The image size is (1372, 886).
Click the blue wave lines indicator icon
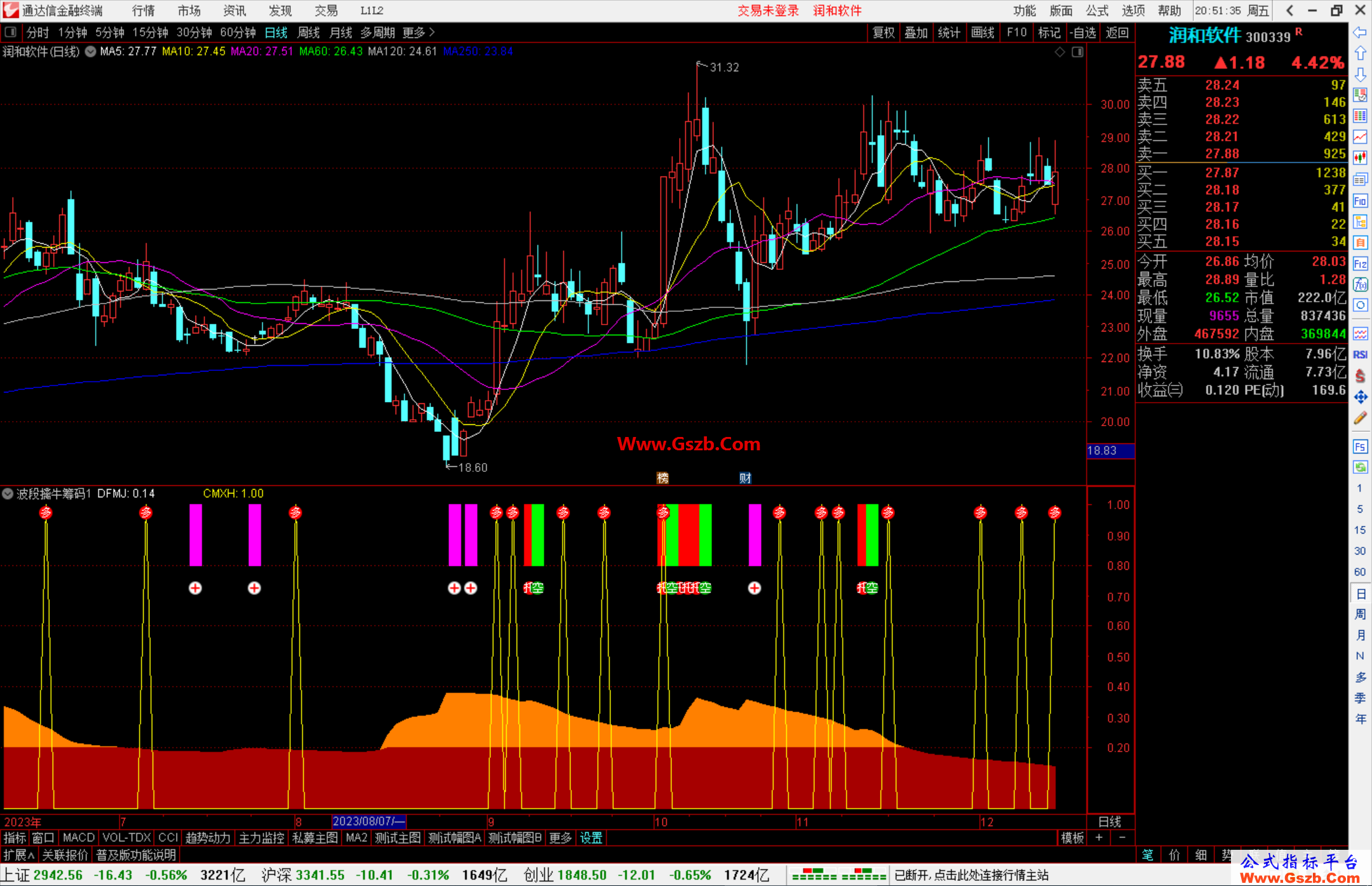(1360, 333)
